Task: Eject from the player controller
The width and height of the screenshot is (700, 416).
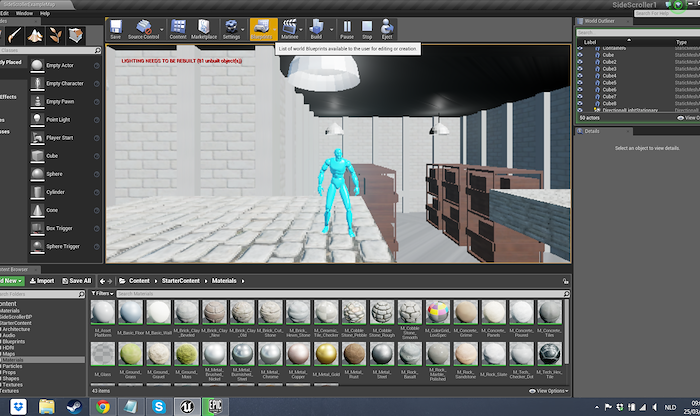Action: [x=387, y=29]
